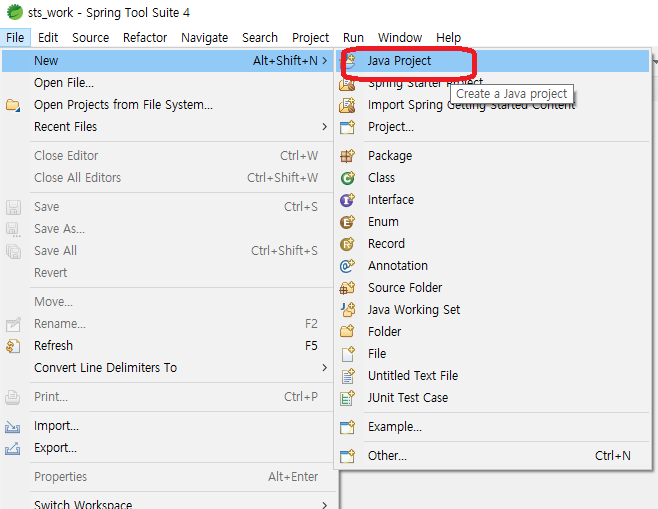
Task: Click Refresh F5 in File menu
Action: pos(167,346)
